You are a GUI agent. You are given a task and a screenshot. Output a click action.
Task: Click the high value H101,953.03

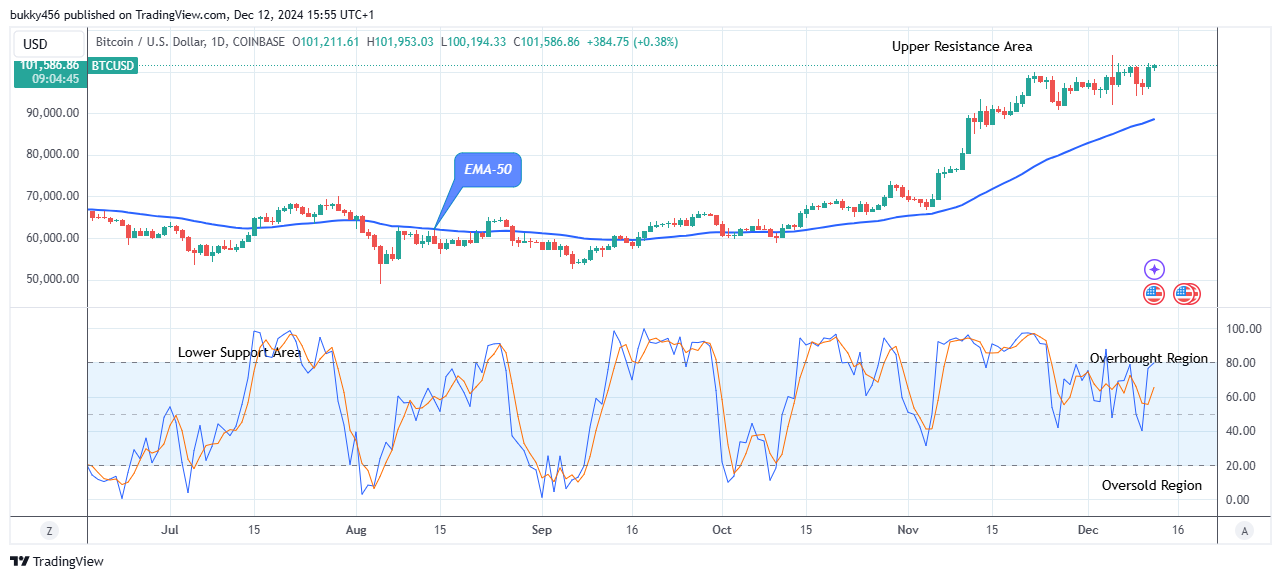pyautogui.click(x=401, y=42)
